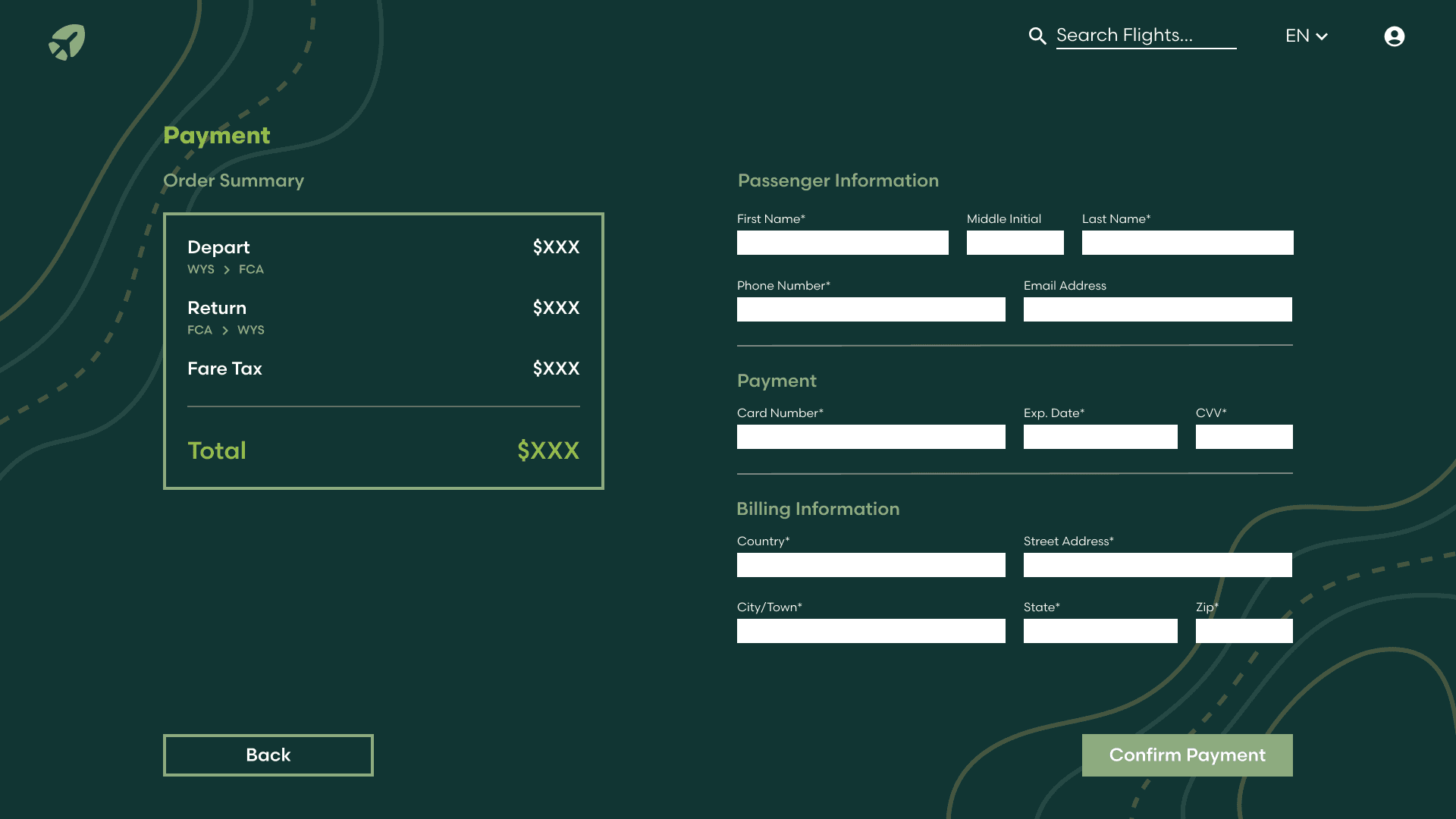Select the Street Address field
This screenshot has width=1456, height=819.
[1157, 565]
